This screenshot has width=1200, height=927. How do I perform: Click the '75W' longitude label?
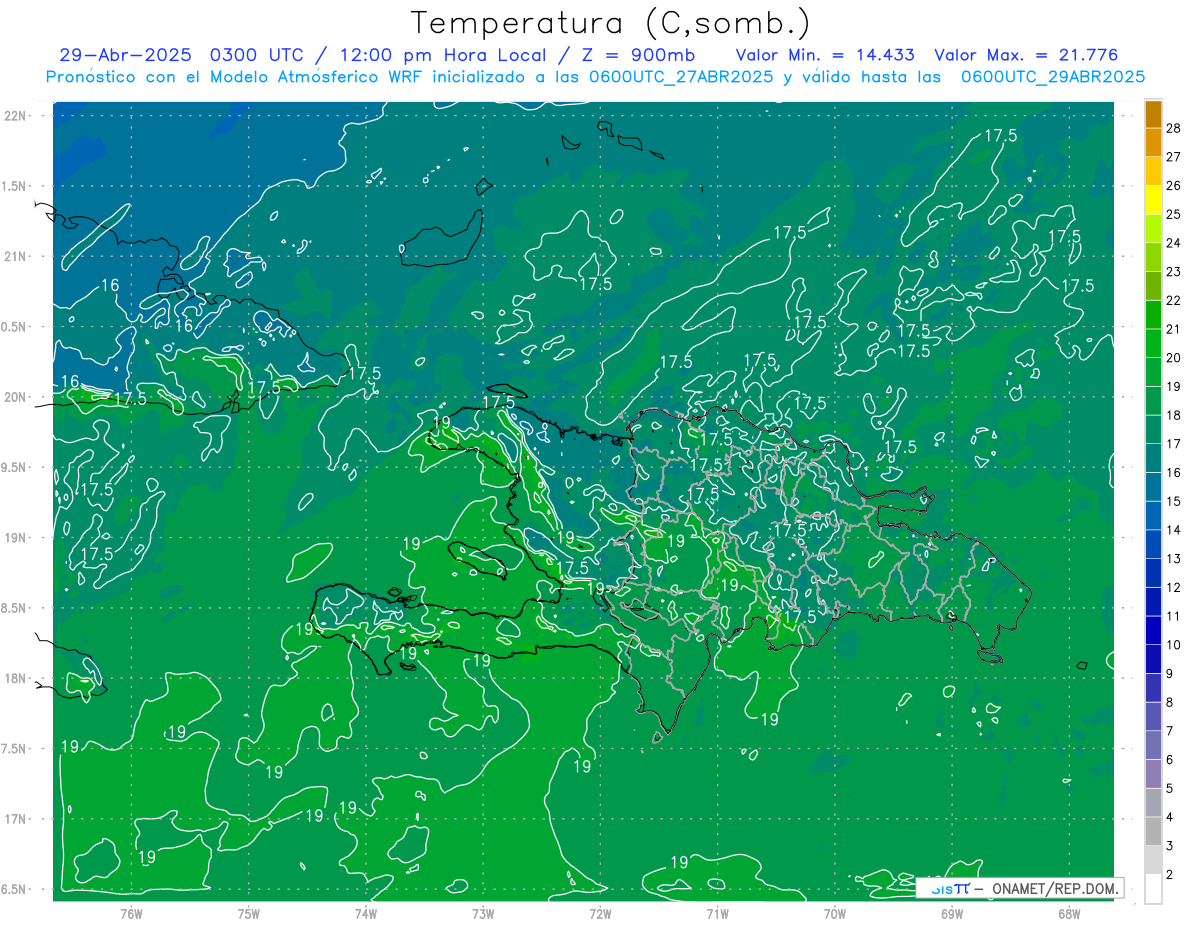coord(248,913)
